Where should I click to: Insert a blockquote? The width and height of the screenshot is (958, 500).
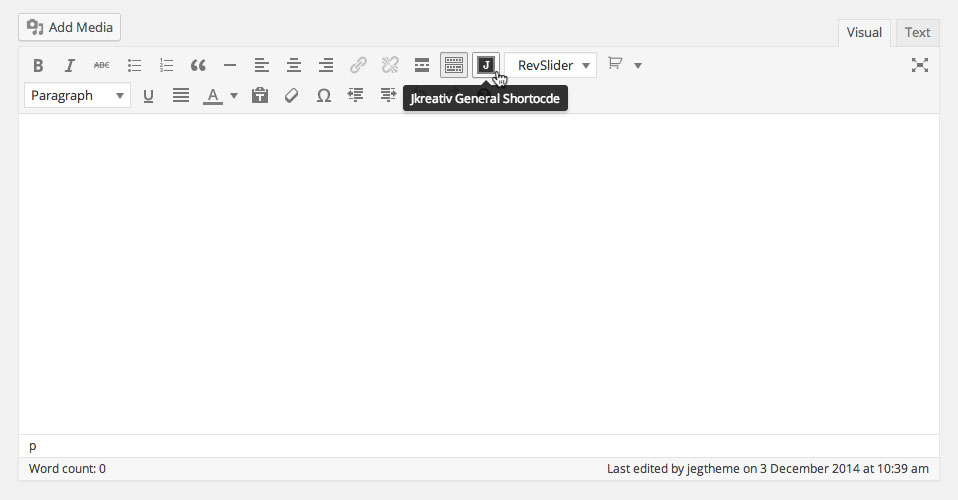tap(198, 66)
